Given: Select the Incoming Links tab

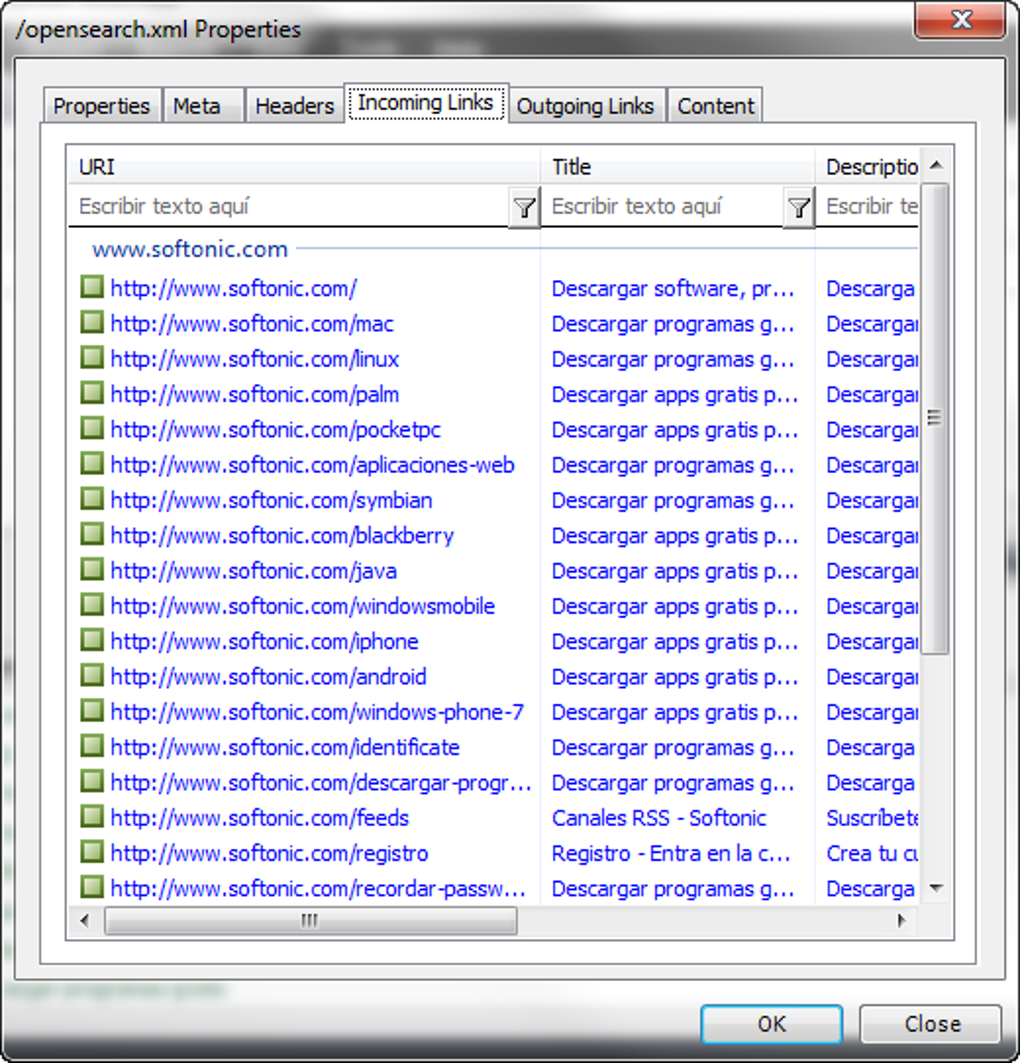Looking at the screenshot, I should coord(426,103).
